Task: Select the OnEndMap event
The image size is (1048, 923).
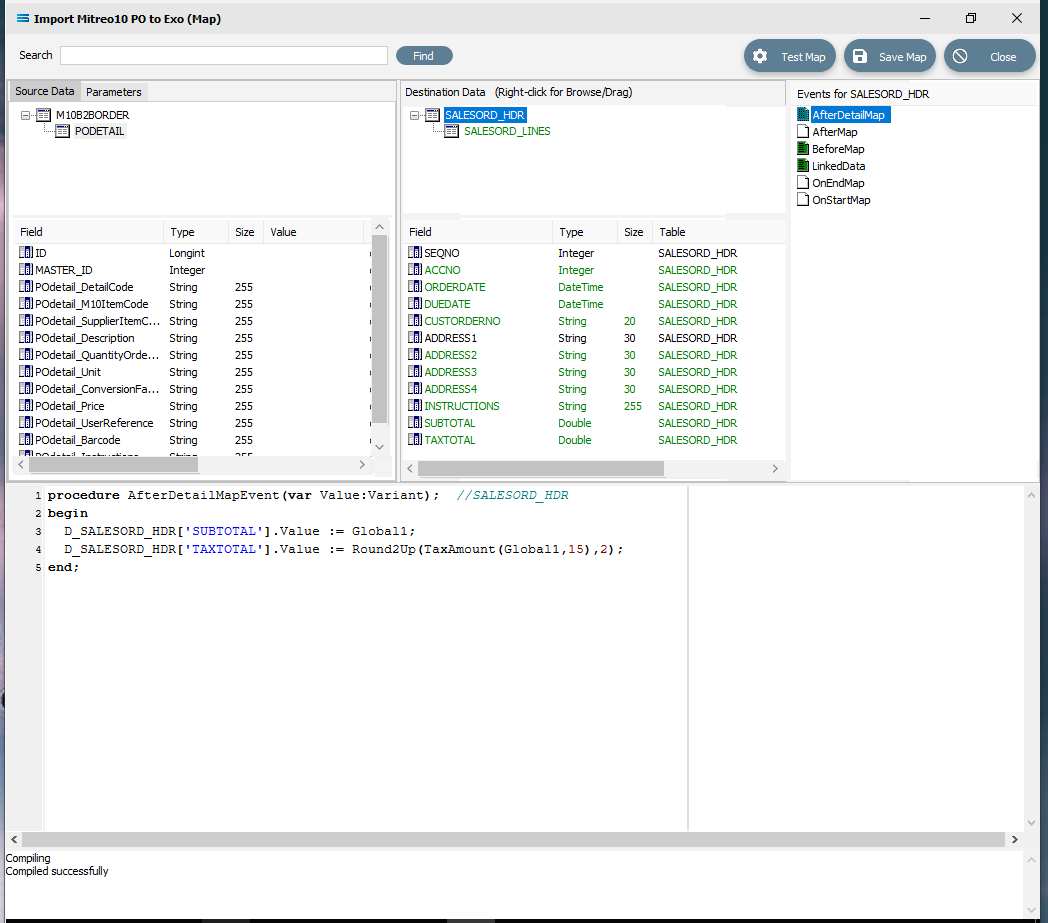Action: coord(838,183)
